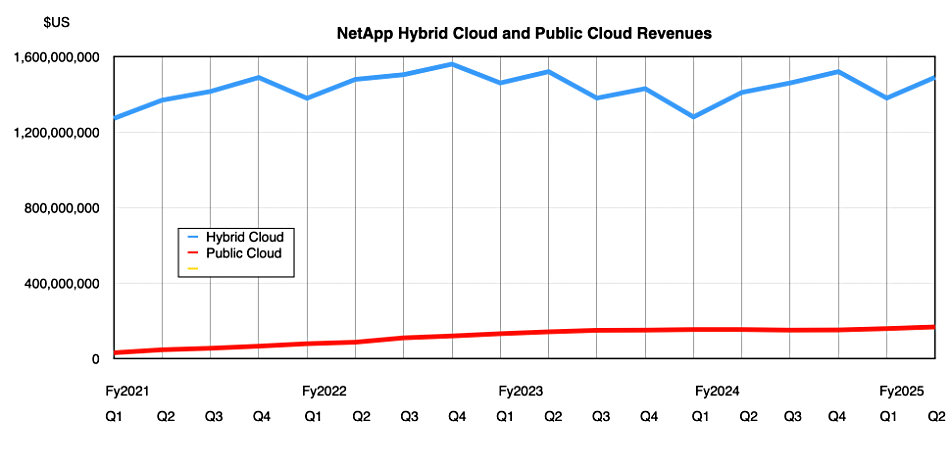Click the Fy2023 axis label
Image resolution: width=950 pixels, height=475 pixels.
coord(521,391)
